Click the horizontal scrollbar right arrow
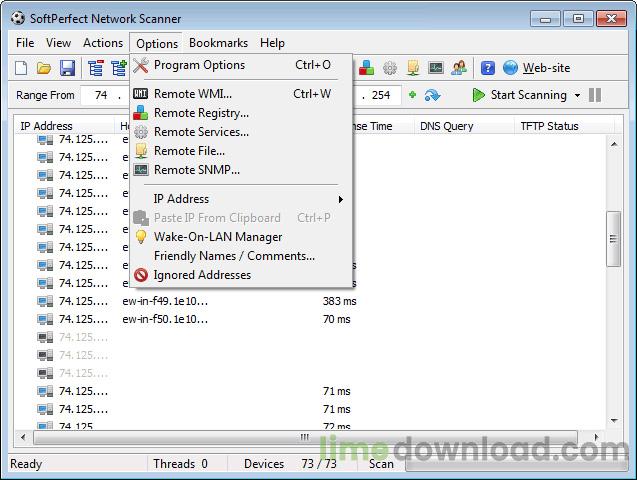The height and width of the screenshot is (480, 637). [596, 437]
